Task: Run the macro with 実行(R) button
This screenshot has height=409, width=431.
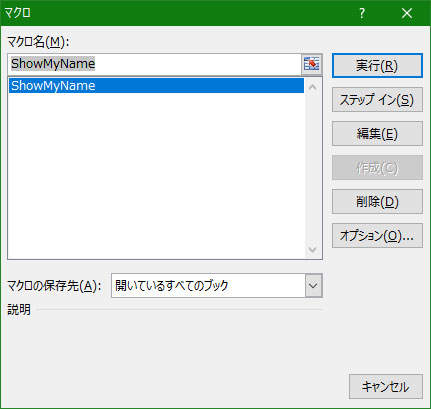Action: pyautogui.click(x=377, y=66)
